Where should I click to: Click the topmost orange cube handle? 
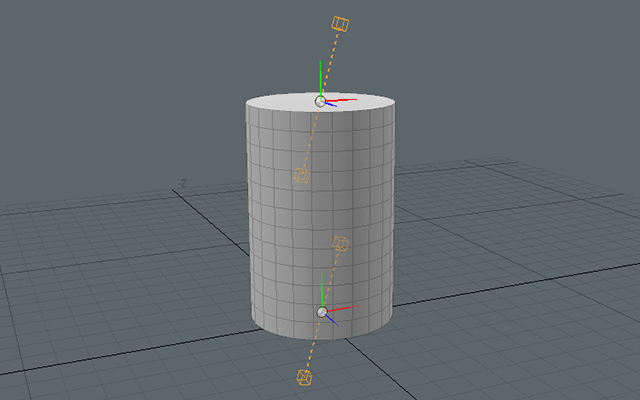pos(339,24)
